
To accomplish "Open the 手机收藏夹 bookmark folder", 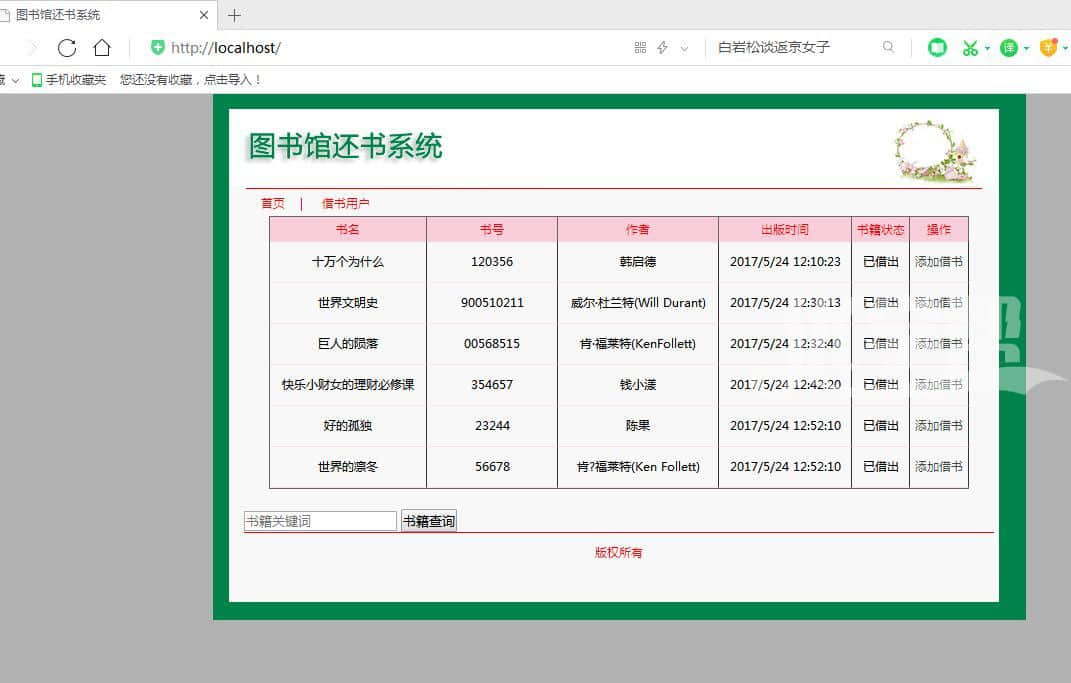I will pos(69,80).
